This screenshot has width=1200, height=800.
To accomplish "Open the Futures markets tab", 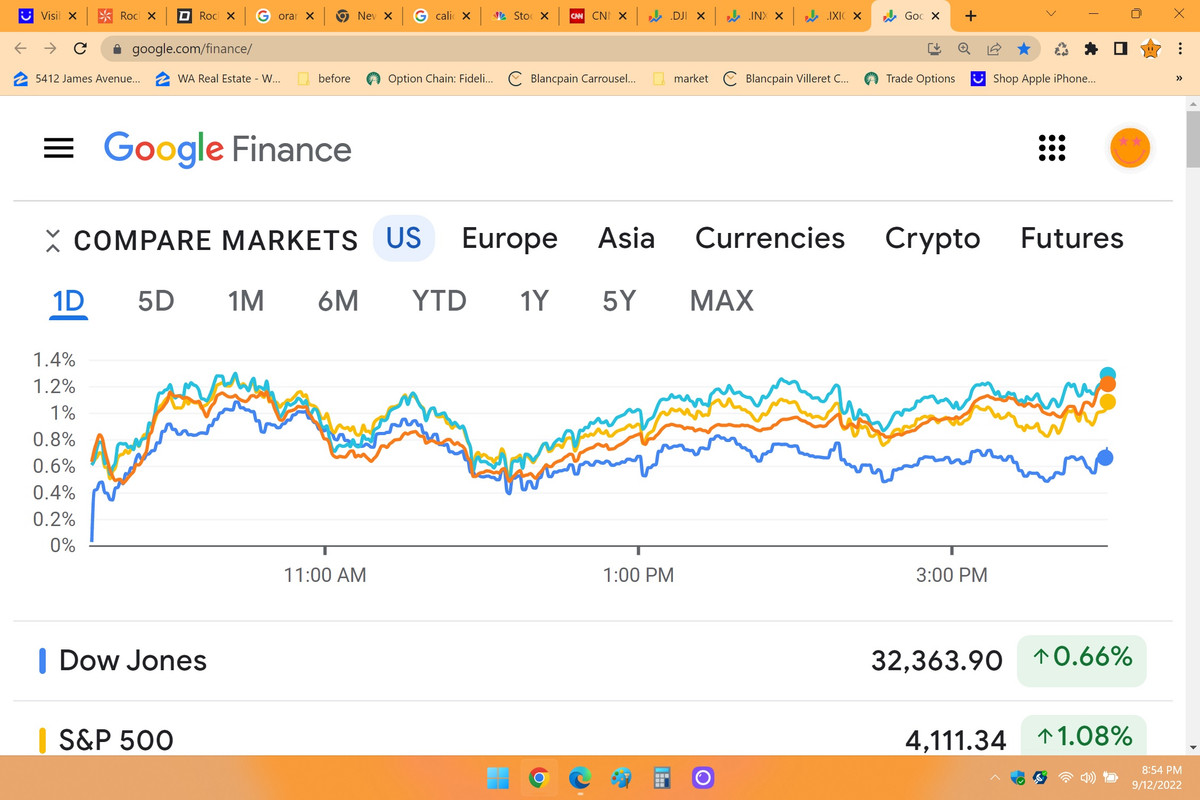I will coord(1072,238).
